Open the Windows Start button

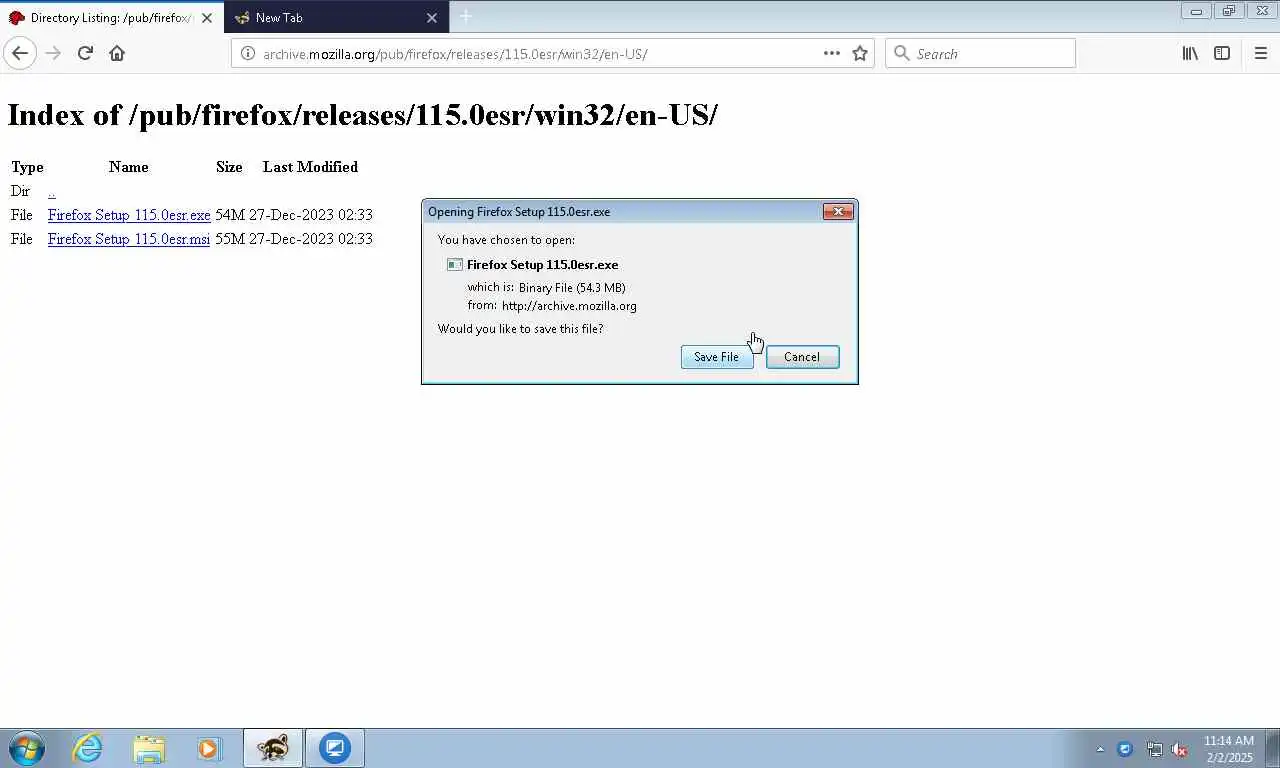pos(27,748)
